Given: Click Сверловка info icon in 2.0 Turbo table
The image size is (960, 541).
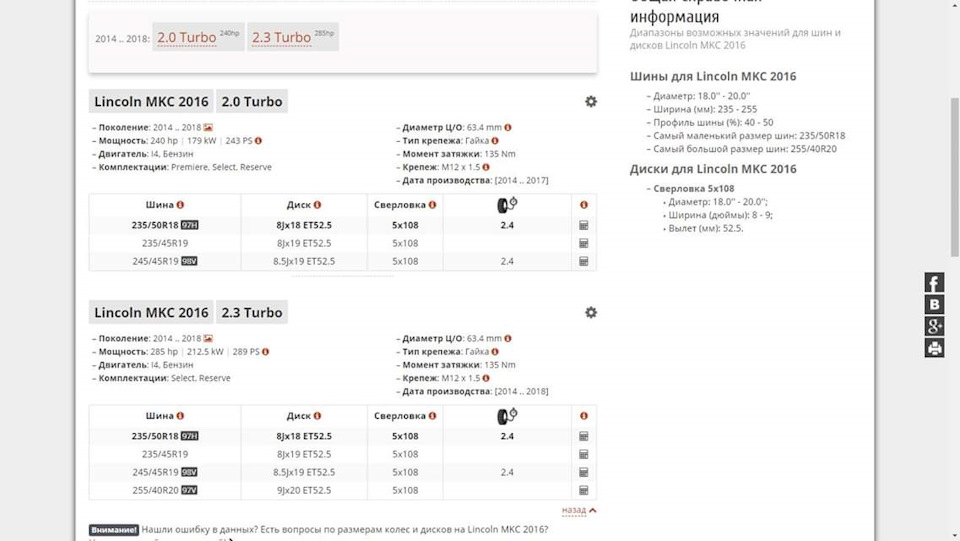Looking at the screenshot, I should [432, 205].
